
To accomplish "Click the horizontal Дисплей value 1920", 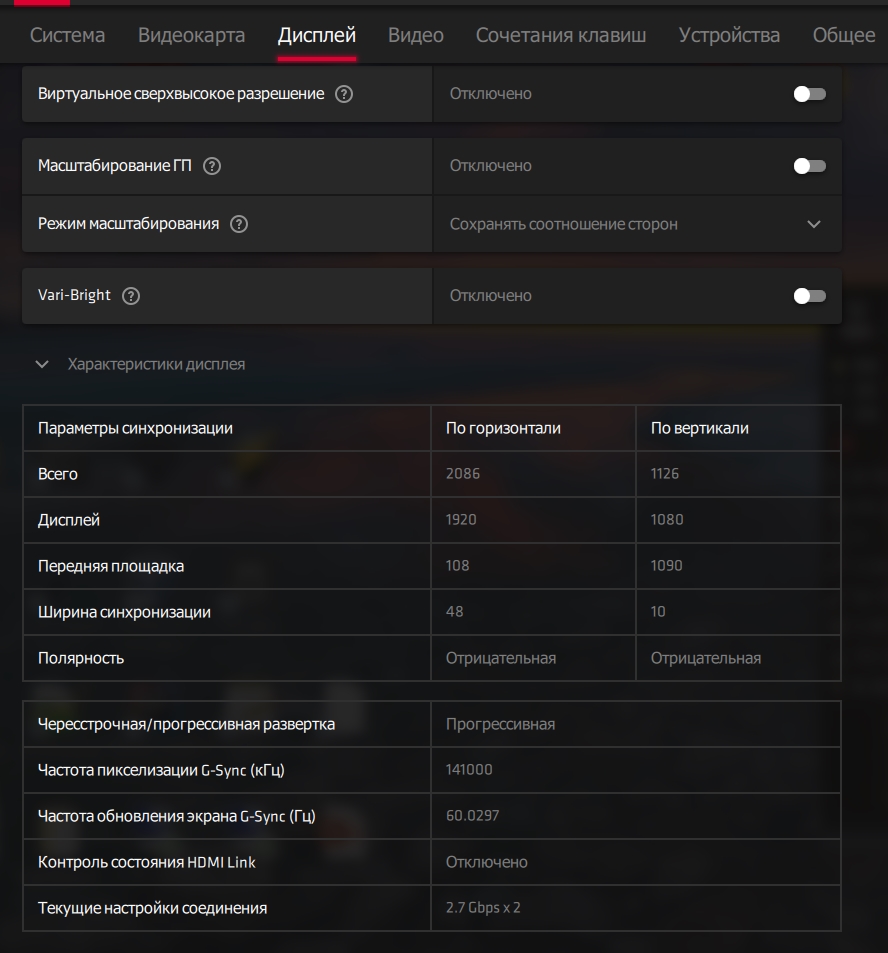I will pyautogui.click(x=461, y=520).
